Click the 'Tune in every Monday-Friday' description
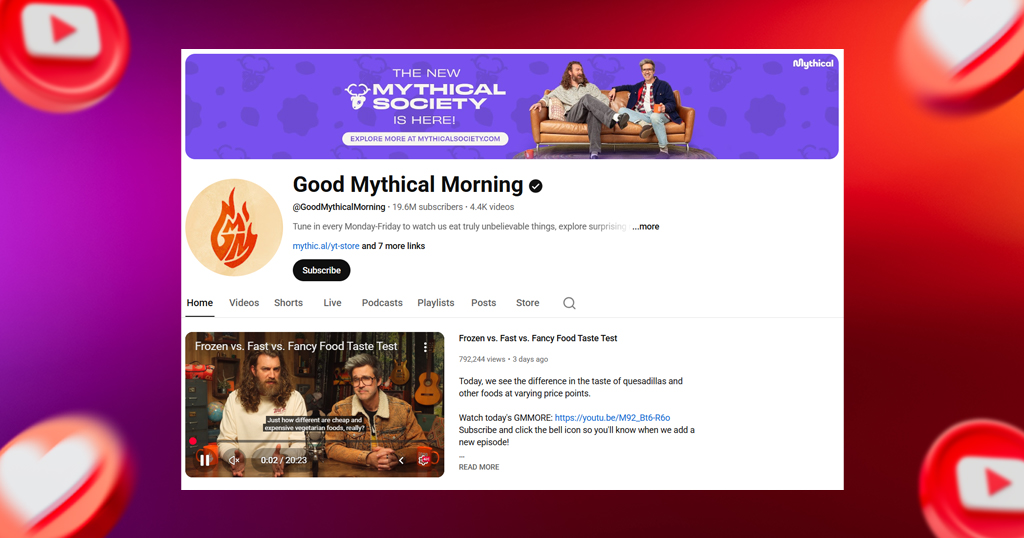Image resolution: width=1024 pixels, height=538 pixels. pos(459,227)
